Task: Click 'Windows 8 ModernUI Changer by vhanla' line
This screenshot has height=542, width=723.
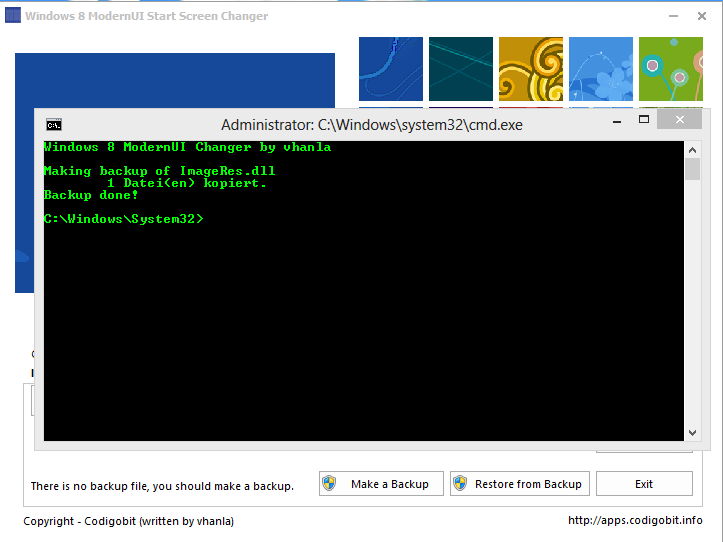Action: tap(188, 147)
